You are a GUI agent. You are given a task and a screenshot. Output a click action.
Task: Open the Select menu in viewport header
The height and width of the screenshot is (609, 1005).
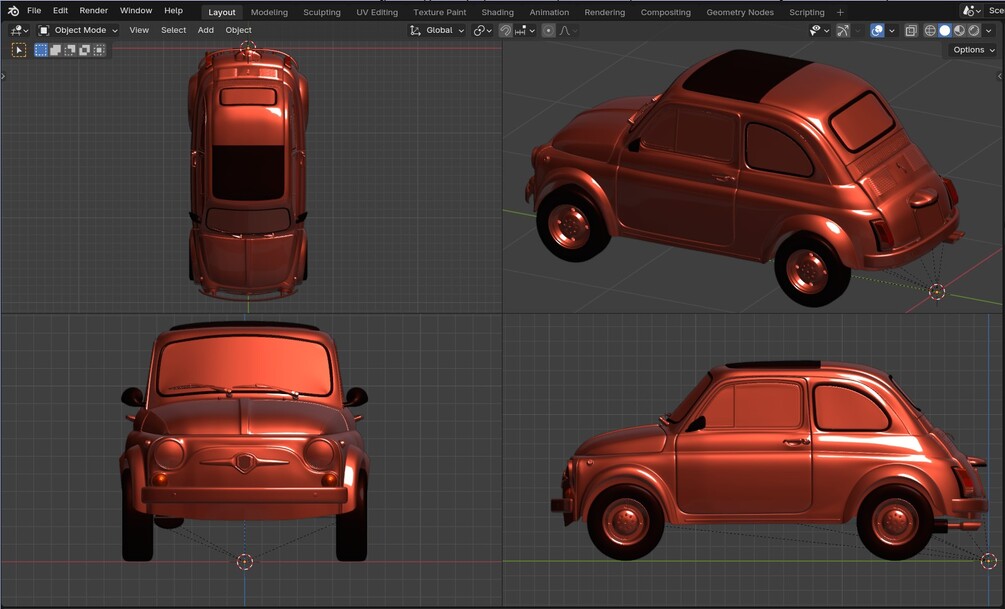(173, 30)
